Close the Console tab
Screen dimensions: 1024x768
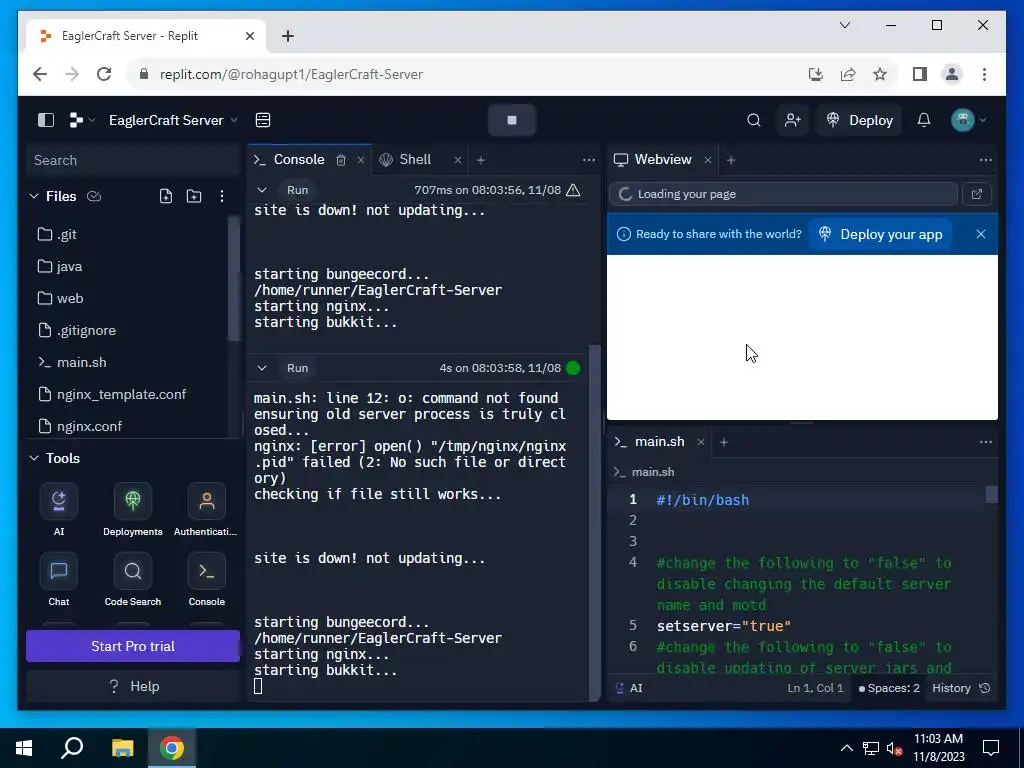360,160
